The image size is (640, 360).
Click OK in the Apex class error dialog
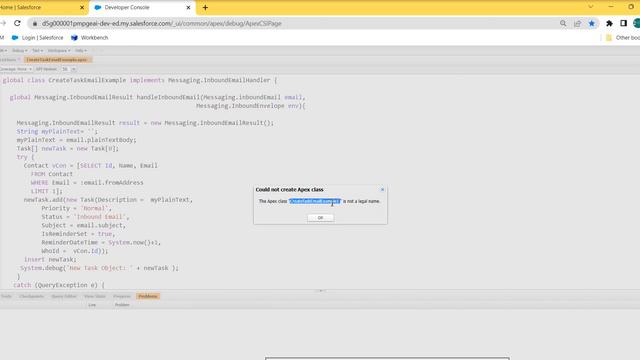tap(320, 218)
